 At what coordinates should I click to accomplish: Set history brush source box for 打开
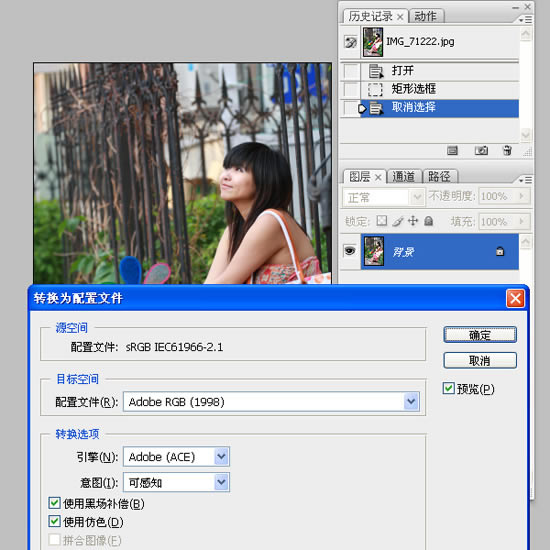point(350,71)
